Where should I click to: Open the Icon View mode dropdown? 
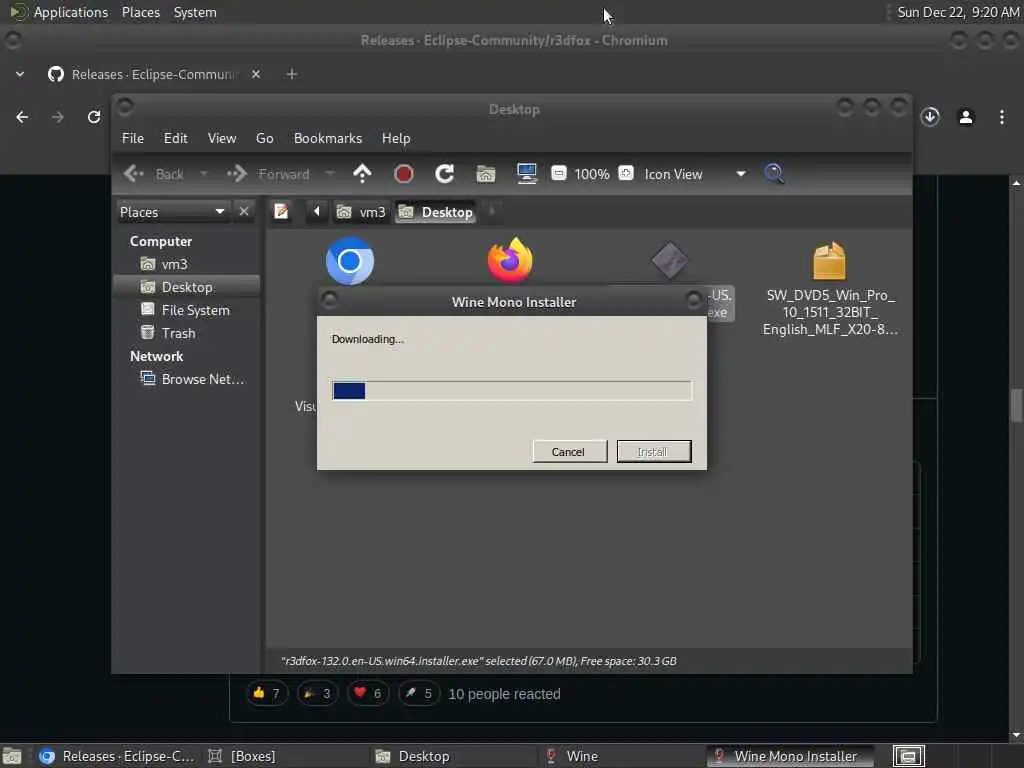click(694, 174)
